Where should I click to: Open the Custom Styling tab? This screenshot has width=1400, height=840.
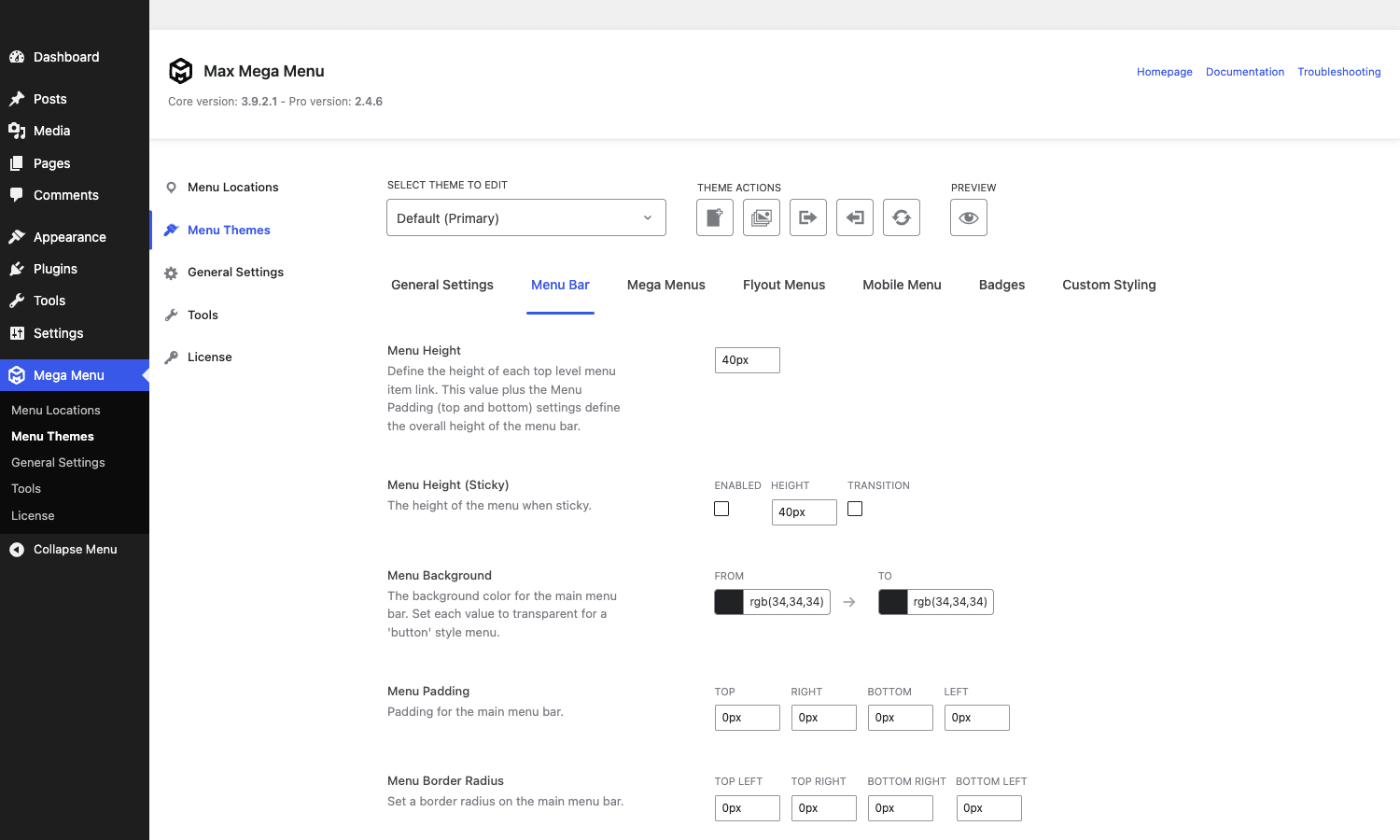[1109, 285]
